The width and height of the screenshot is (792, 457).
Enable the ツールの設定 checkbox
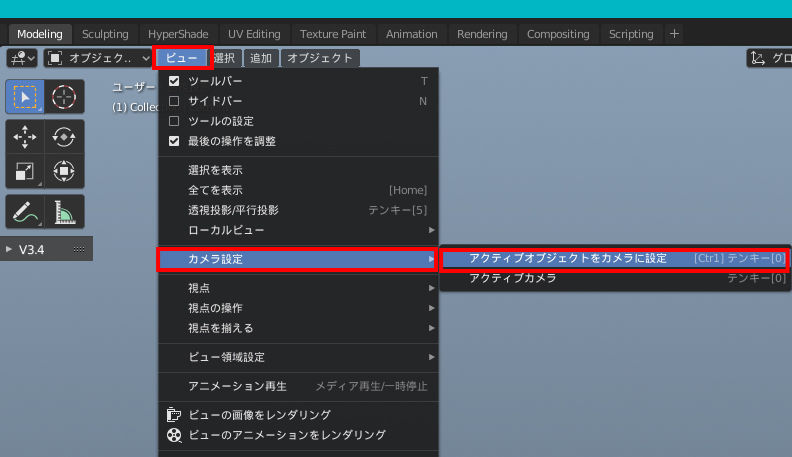pyautogui.click(x=174, y=121)
